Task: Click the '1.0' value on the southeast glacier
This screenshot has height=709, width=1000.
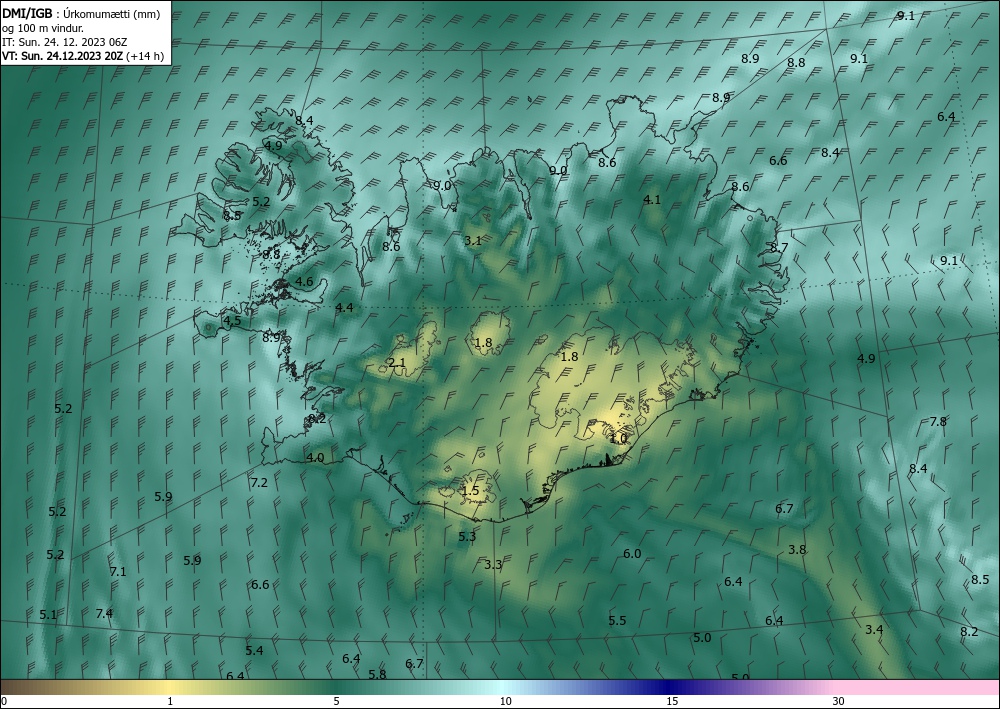Action: [619, 439]
